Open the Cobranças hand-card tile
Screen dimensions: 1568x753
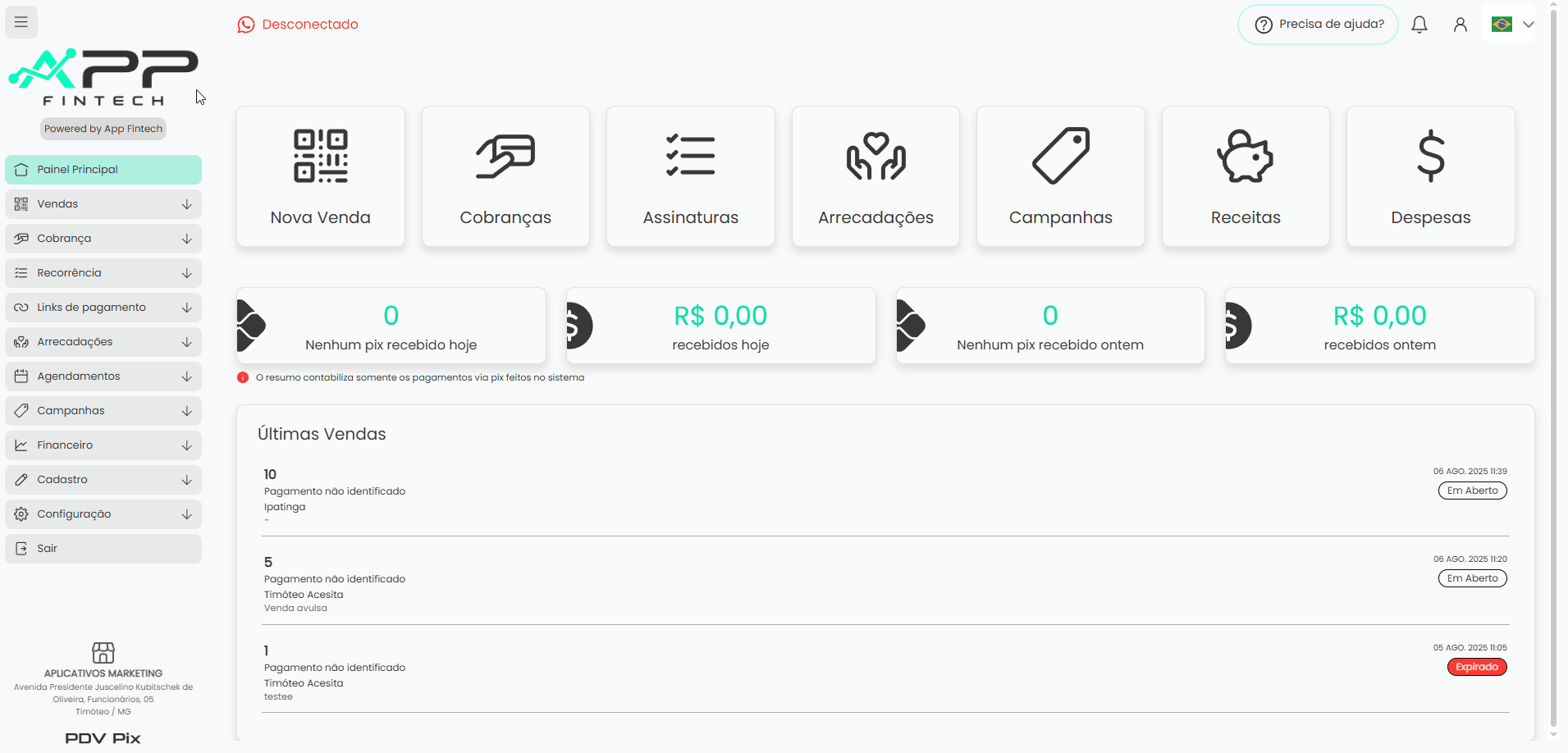pyautogui.click(x=505, y=176)
